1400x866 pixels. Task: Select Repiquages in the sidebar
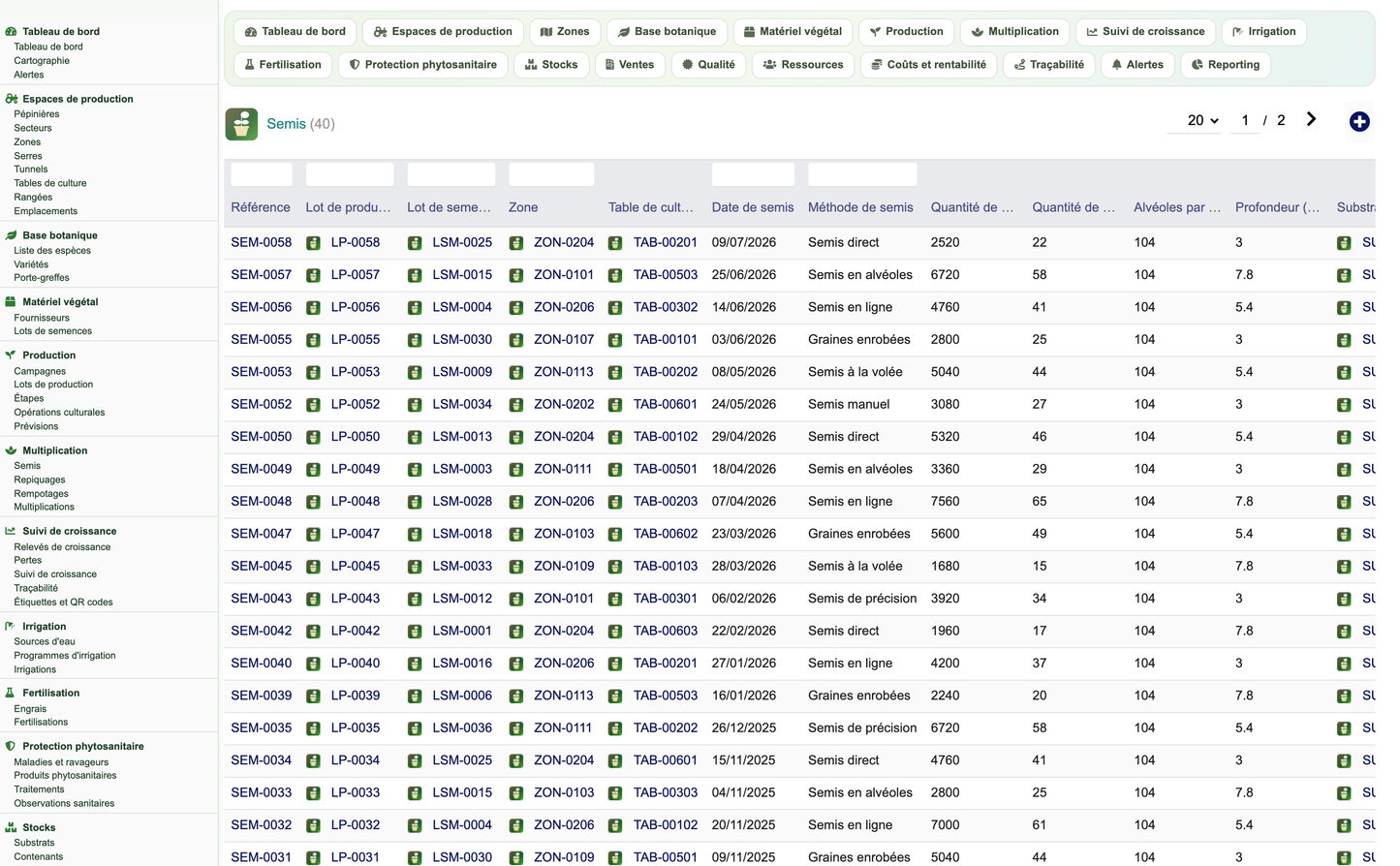[40, 479]
